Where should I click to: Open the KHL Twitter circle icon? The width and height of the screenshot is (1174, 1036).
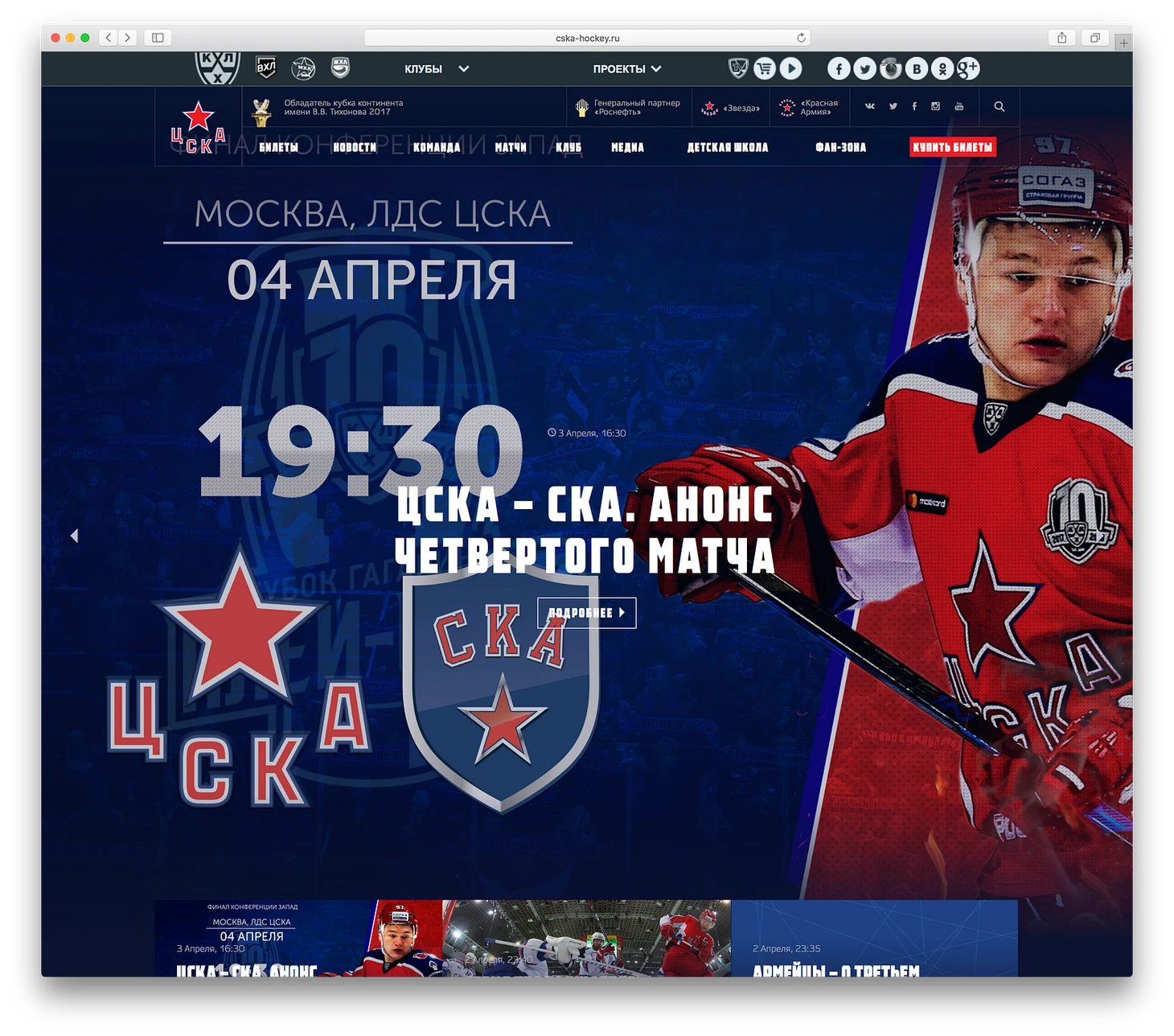(x=864, y=68)
